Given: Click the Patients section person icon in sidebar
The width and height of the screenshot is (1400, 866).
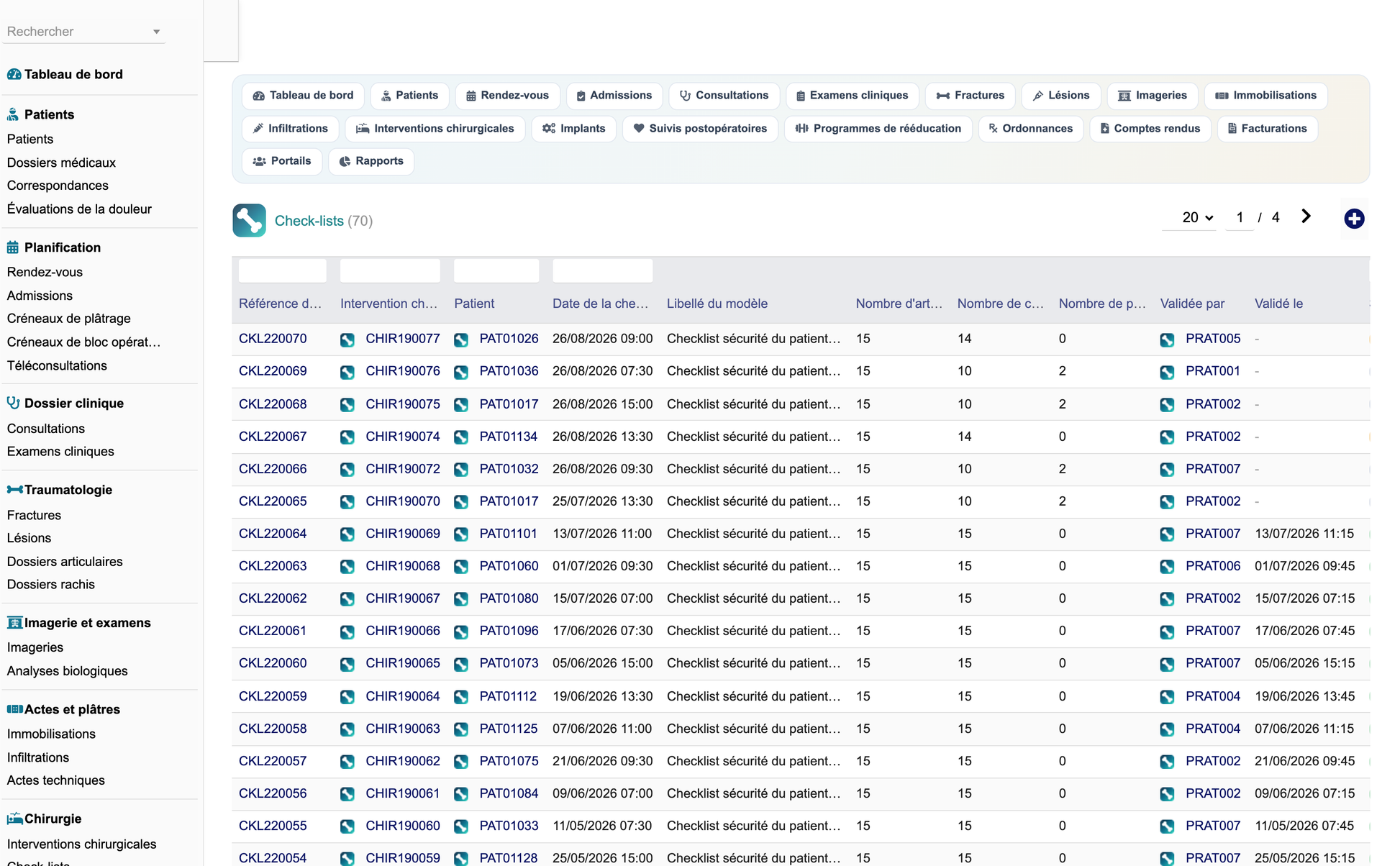Looking at the screenshot, I should [x=13, y=114].
